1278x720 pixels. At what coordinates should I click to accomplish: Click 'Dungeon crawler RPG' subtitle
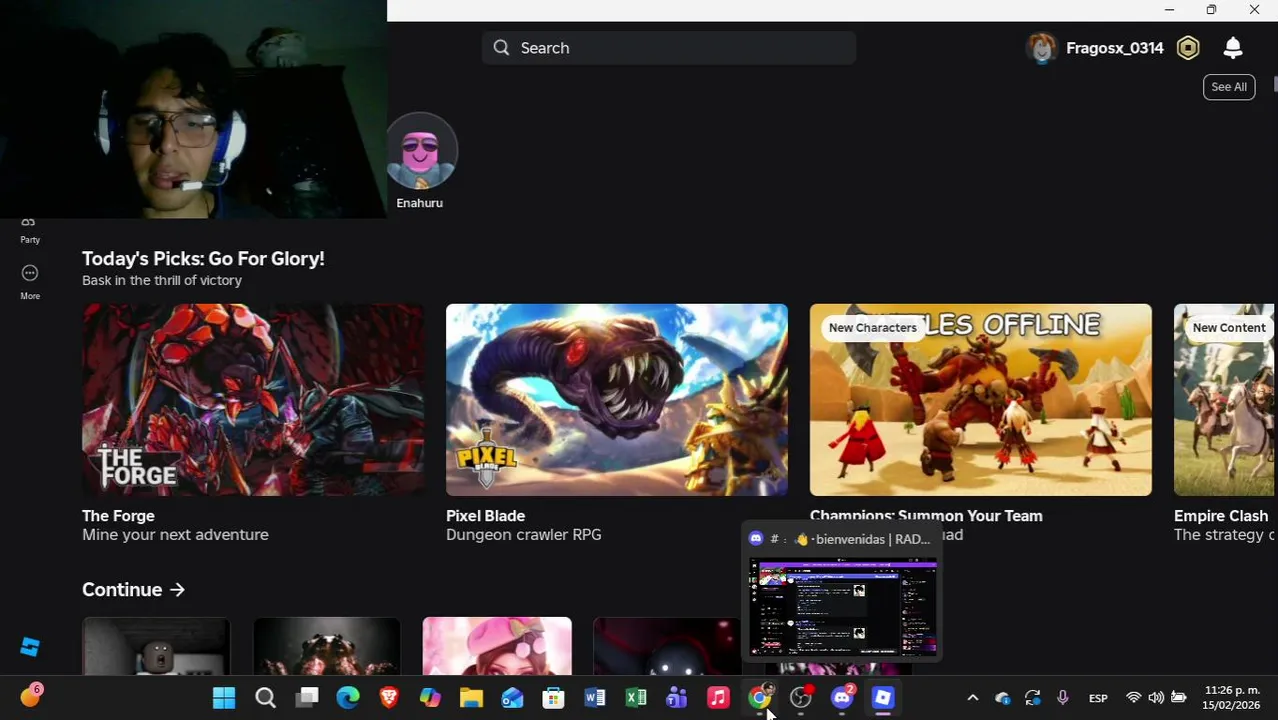click(x=523, y=535)
